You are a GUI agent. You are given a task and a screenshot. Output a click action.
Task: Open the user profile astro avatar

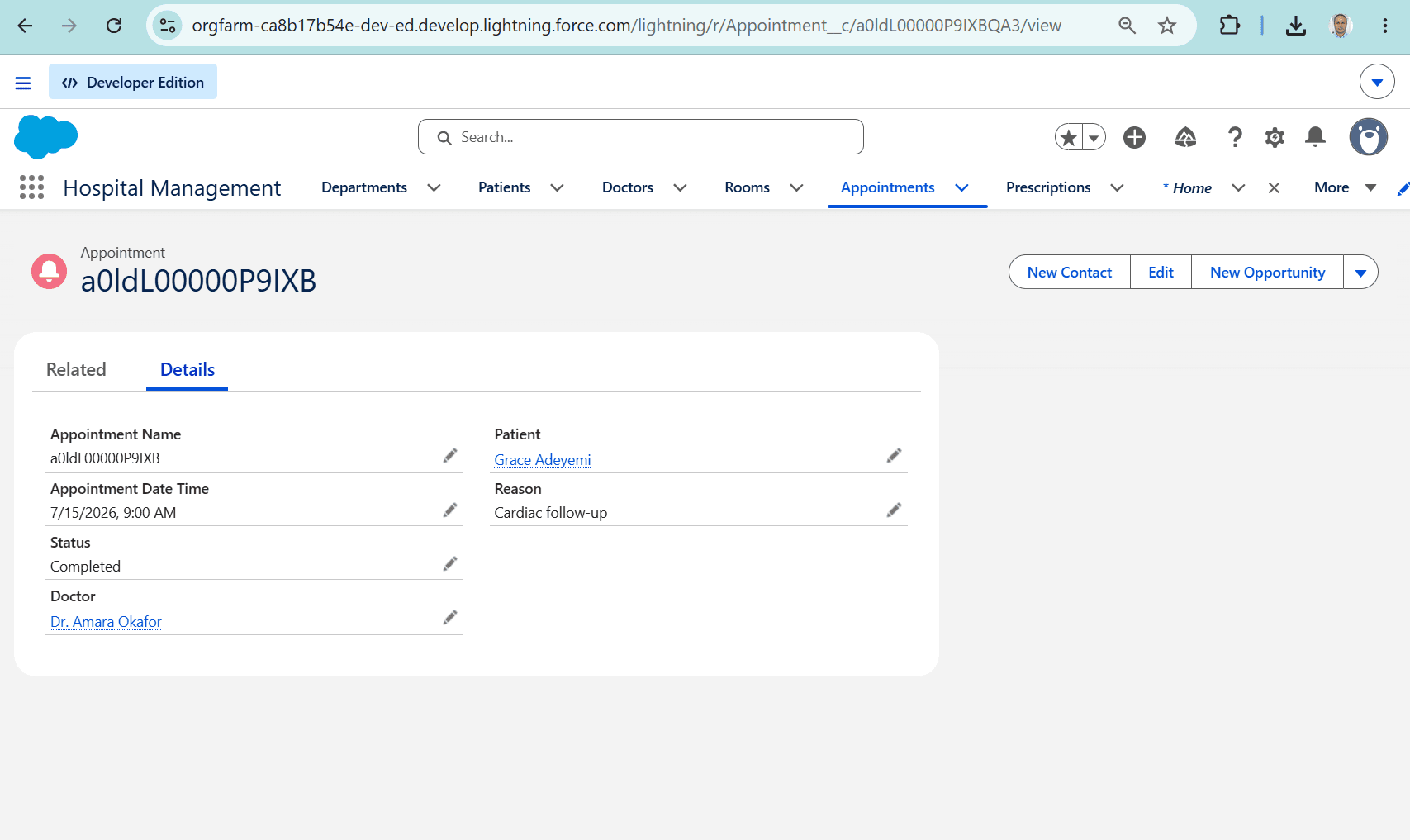coord(1369,137)
